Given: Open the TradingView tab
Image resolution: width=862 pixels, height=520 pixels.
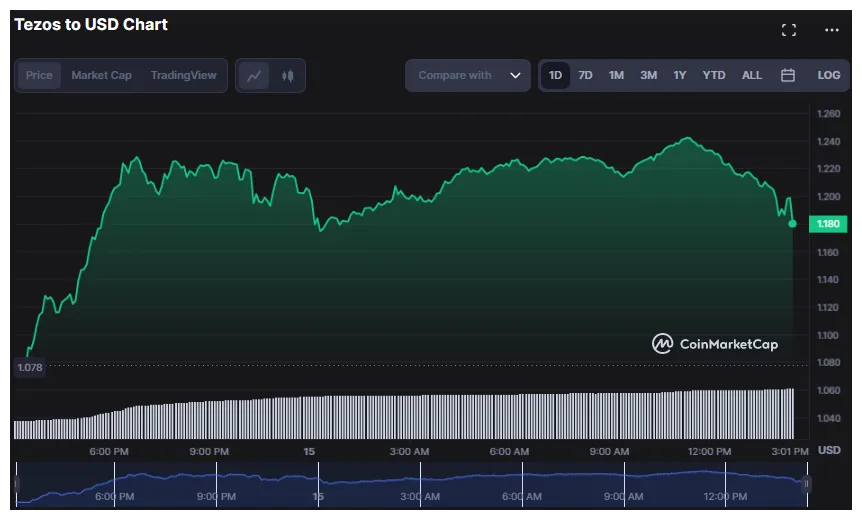Looking at the screenshot, I should coord(184,75).
